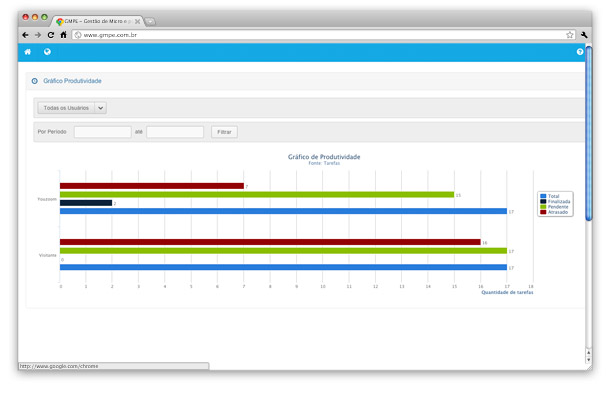
Task: Click the Gráfico de Produtividade chart title
Action: pyautogui.click(x=324, y=157)
